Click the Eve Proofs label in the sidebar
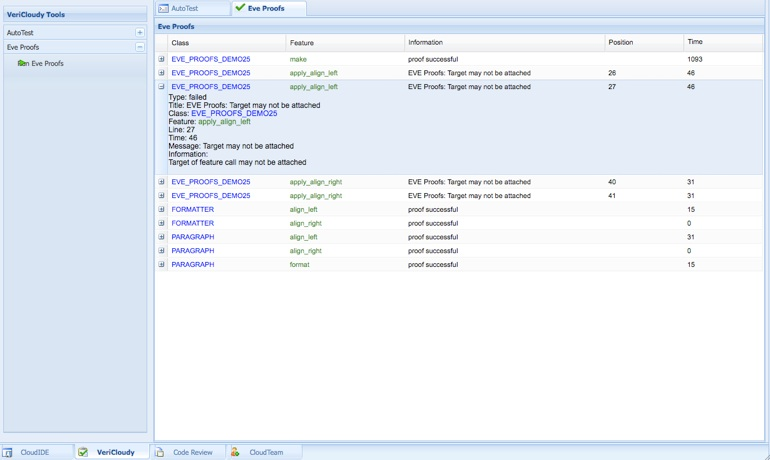This screenshot has height=460, width=770. pos(23,47)
